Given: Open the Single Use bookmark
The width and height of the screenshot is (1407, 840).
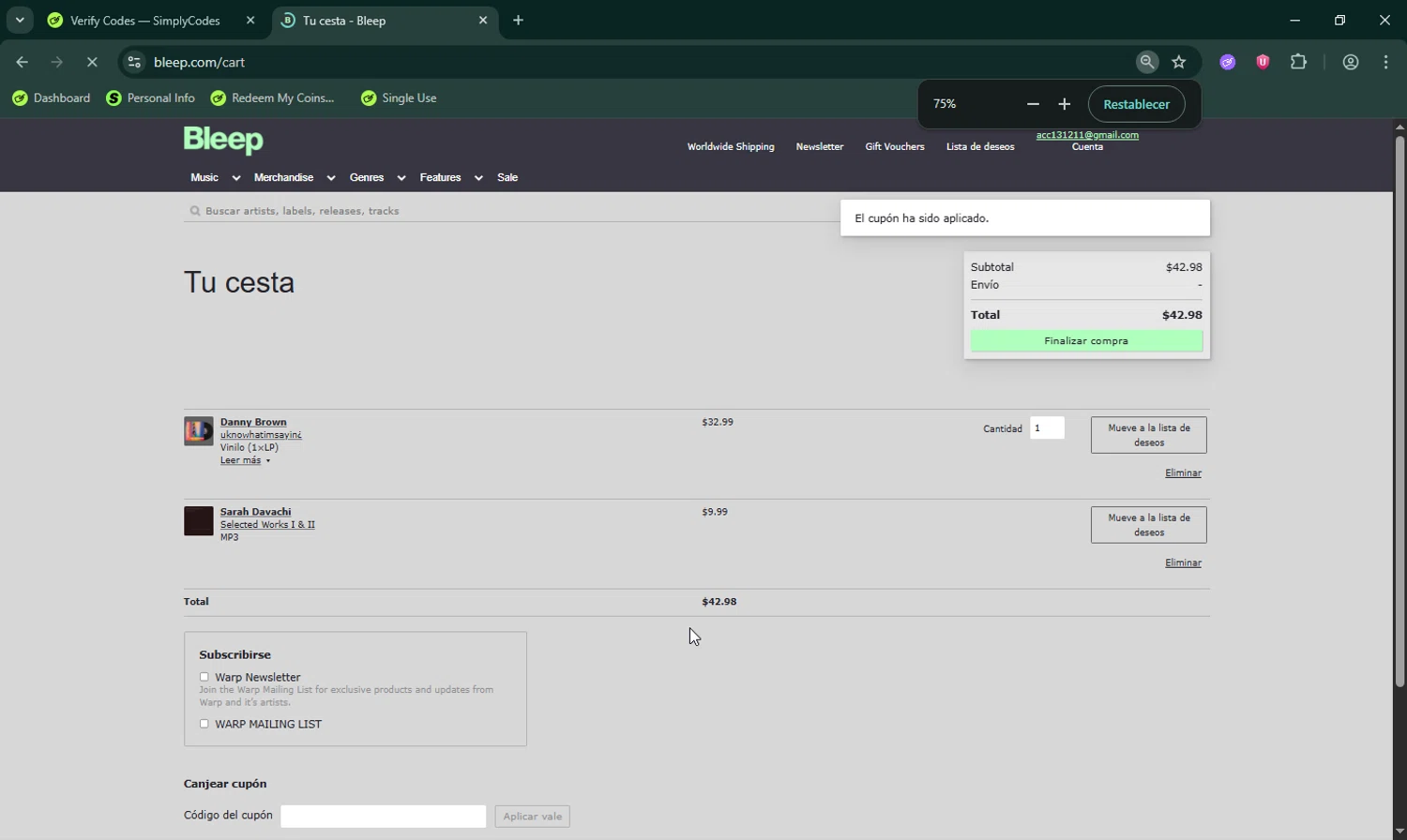Looking at the screenshot, I should (x=400, y=97).
